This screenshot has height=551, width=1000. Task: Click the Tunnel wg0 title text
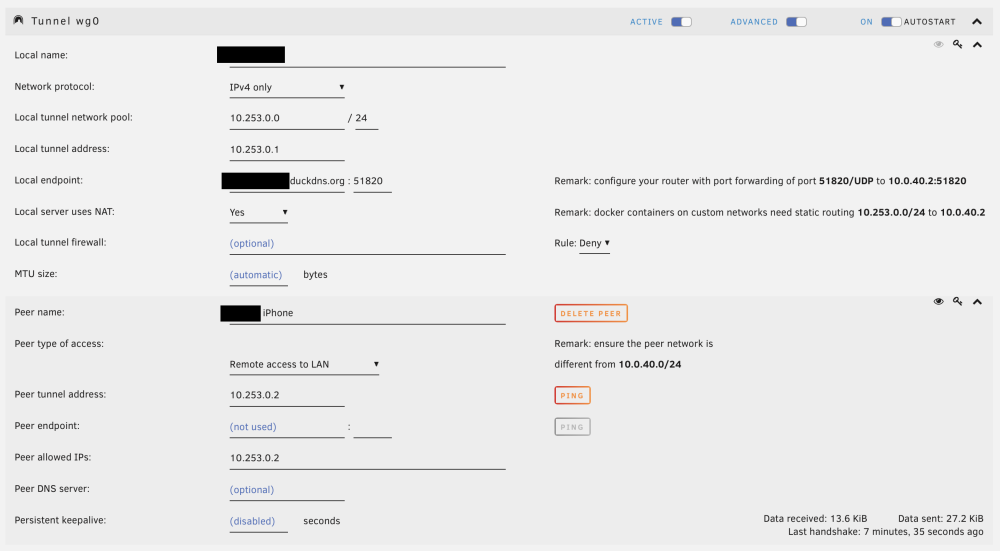(65, 21)
